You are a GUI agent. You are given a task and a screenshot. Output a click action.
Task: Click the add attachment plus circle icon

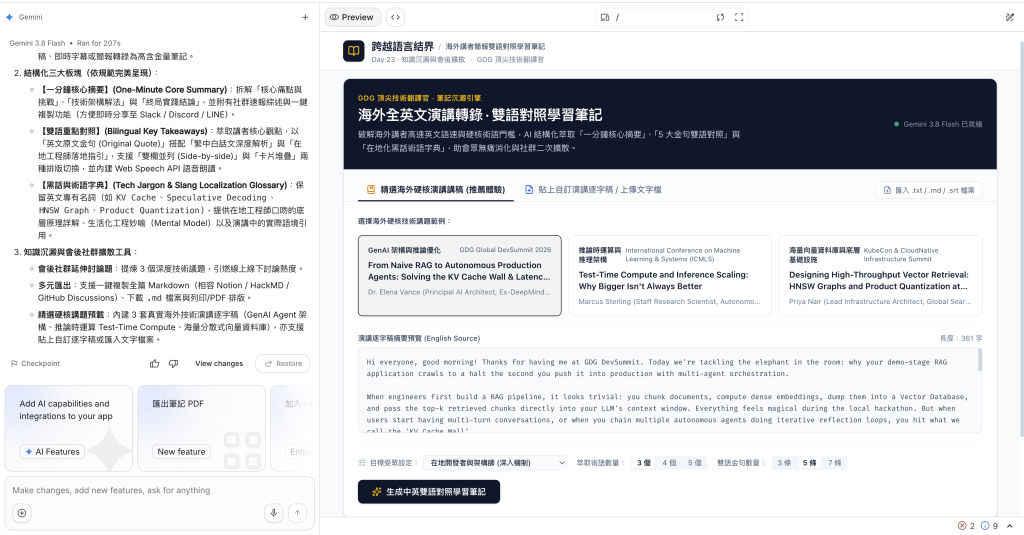[22, 513]
